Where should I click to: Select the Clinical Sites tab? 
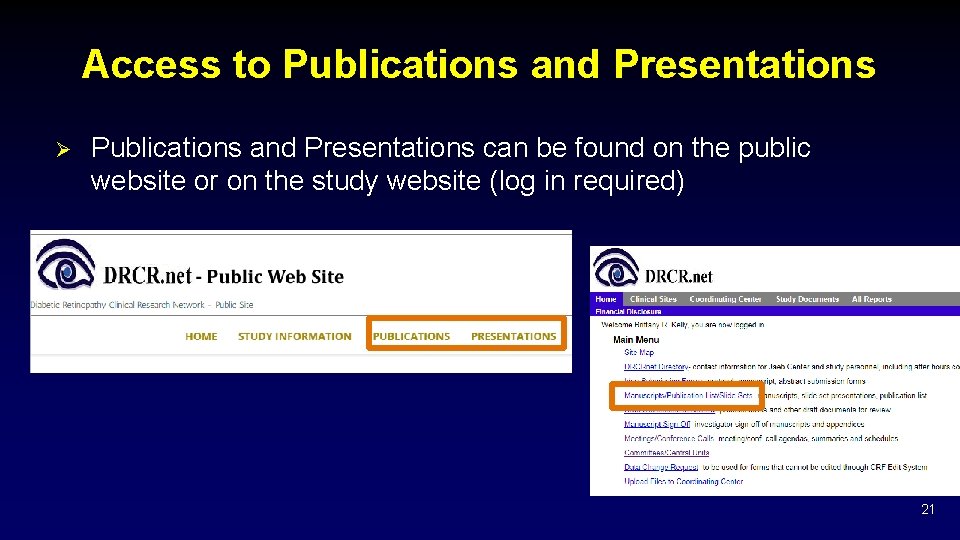pyautogui.click(x=653, y=299)
